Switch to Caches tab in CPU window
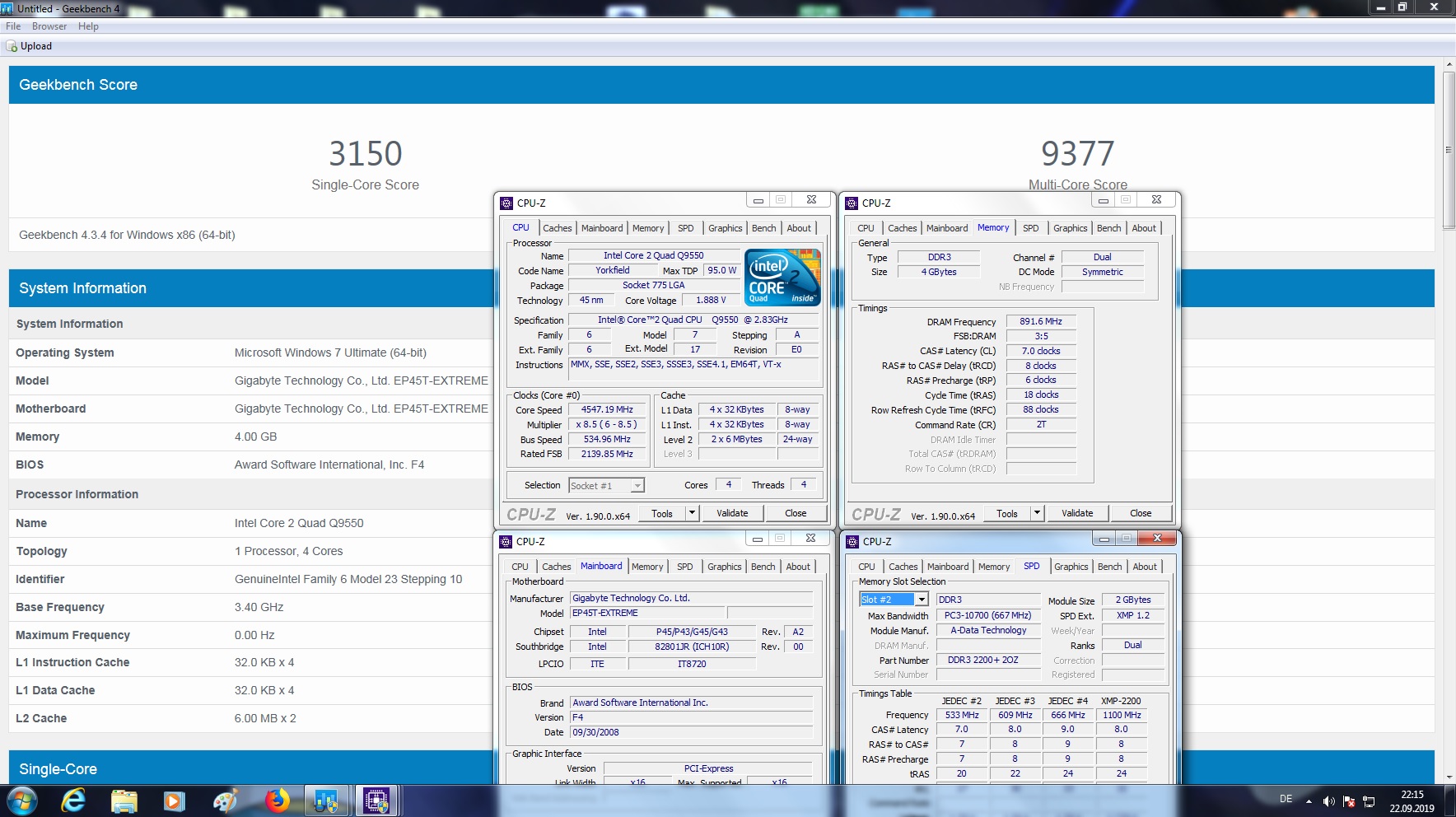Viewport: 1456px width, 817px height. click(x=557, y=228)
